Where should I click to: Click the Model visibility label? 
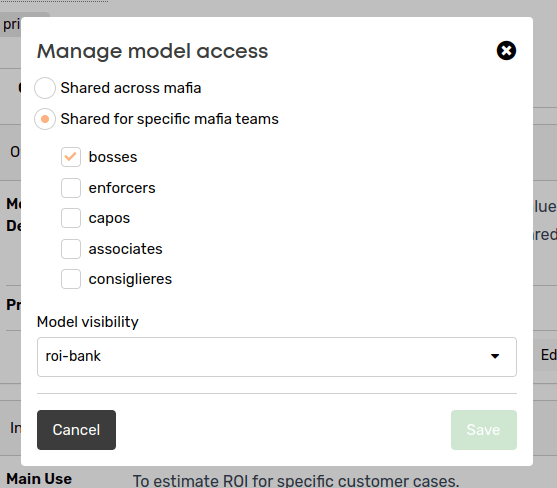click(x=88, y=322)
